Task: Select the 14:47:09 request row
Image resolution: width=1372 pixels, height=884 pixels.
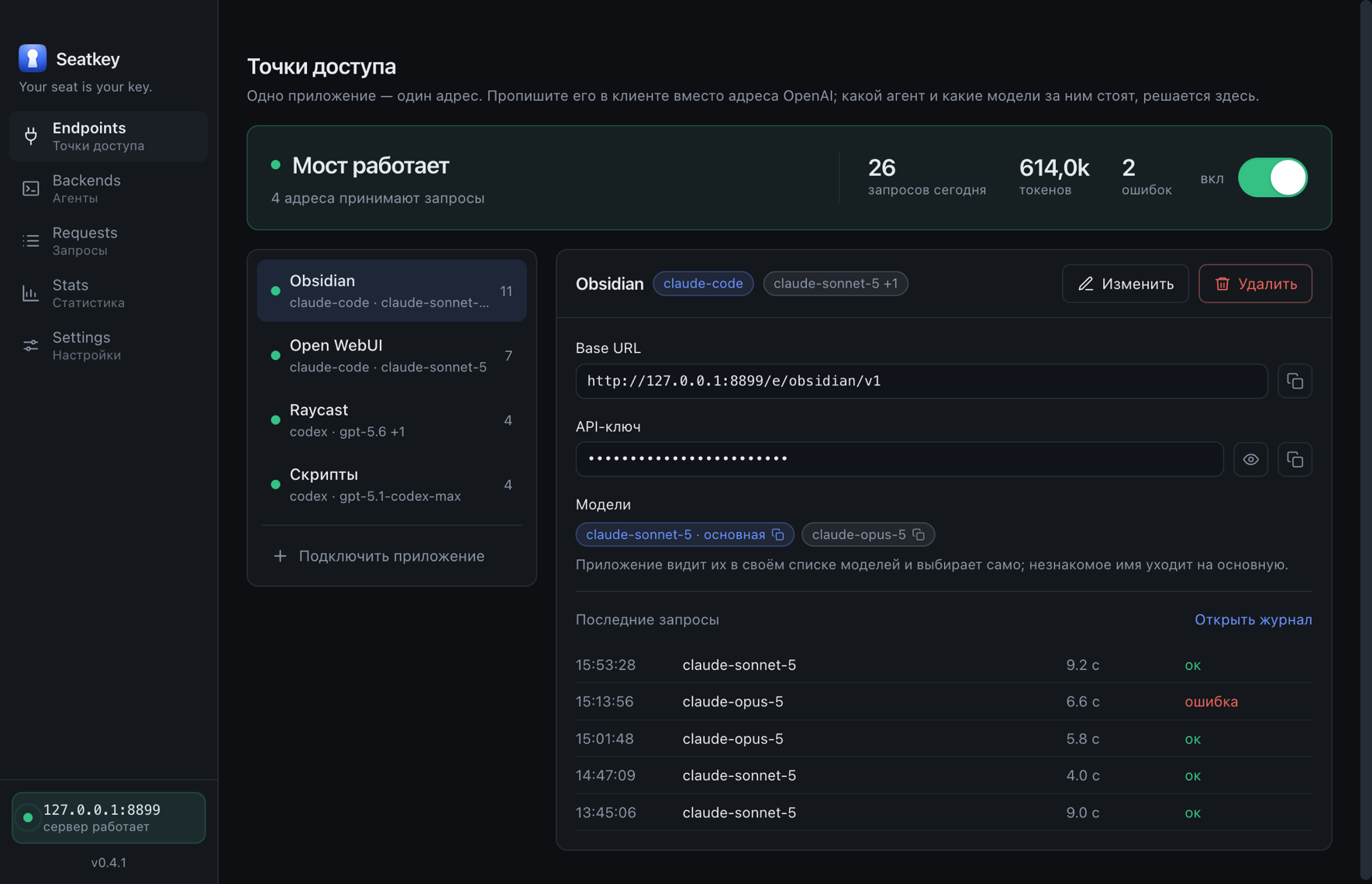Action: point(943,775)
